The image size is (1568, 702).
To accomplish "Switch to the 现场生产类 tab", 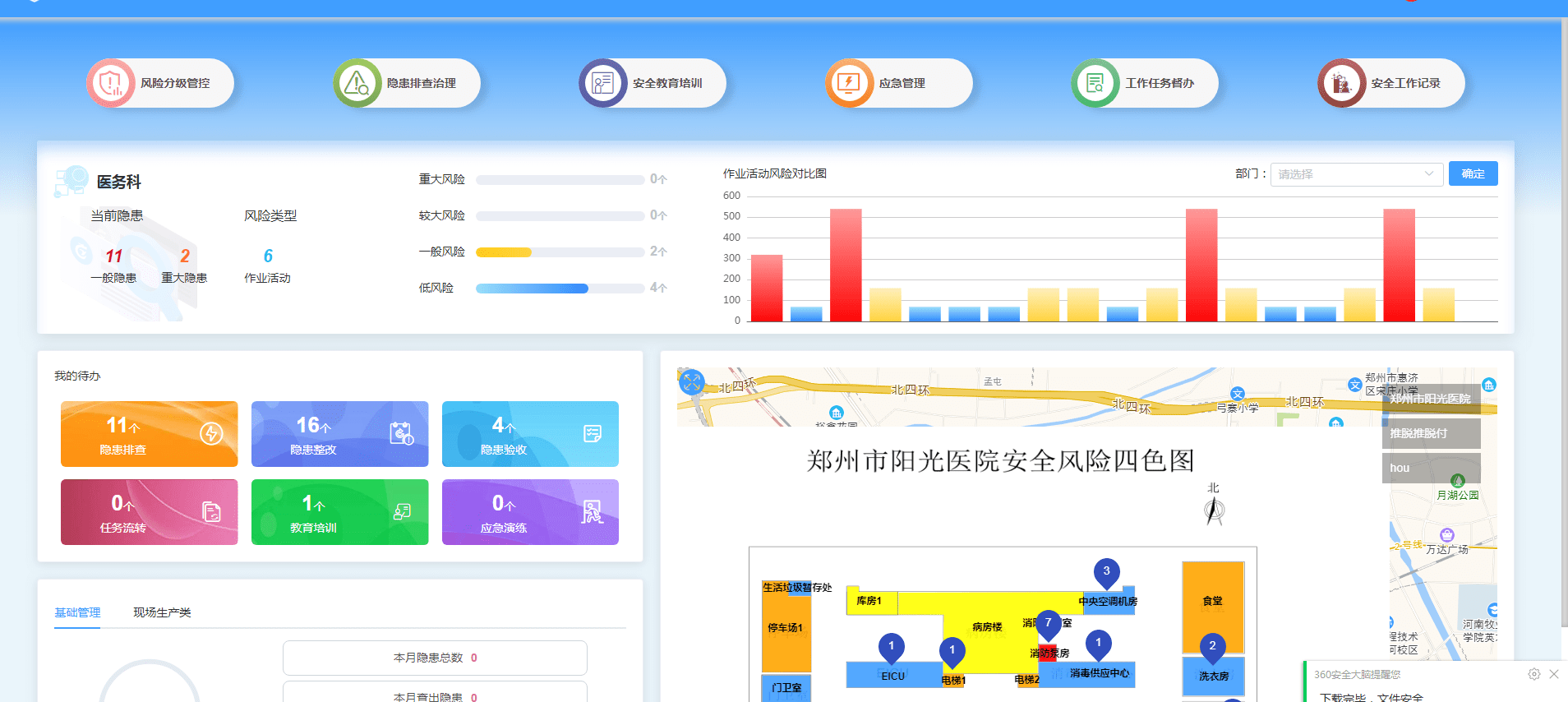I will click(162, 612).
